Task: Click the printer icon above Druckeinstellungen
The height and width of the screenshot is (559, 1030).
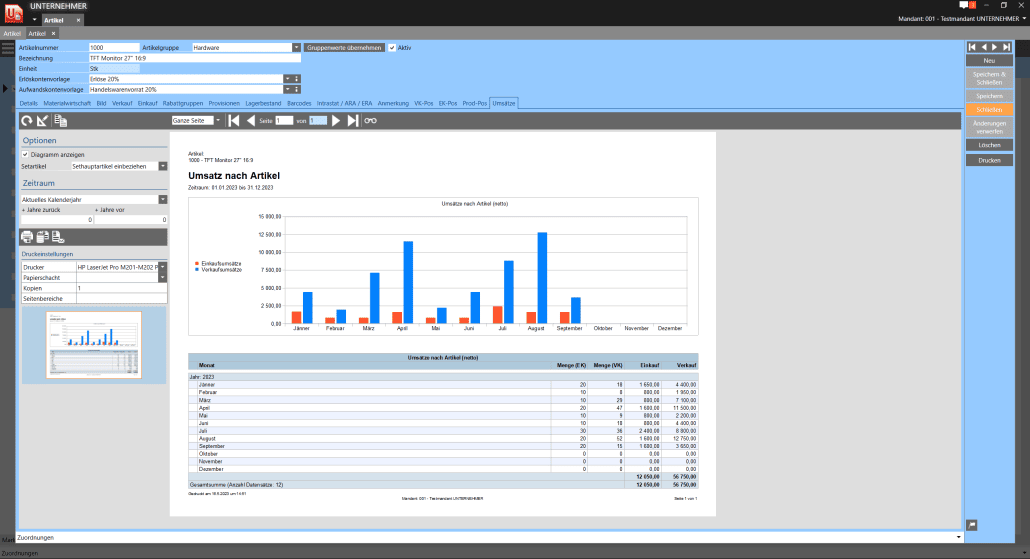Action: click(x=27, y=237)
